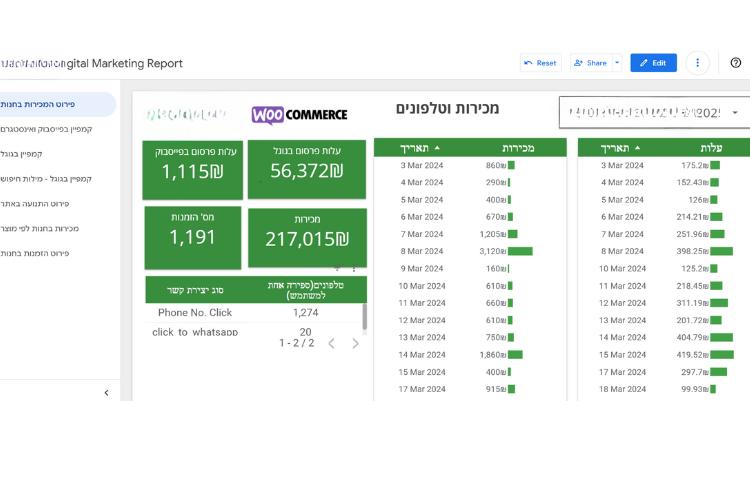Open the third sidebar page
Viewport: 750px width, 500px height.
click(22, 154)
